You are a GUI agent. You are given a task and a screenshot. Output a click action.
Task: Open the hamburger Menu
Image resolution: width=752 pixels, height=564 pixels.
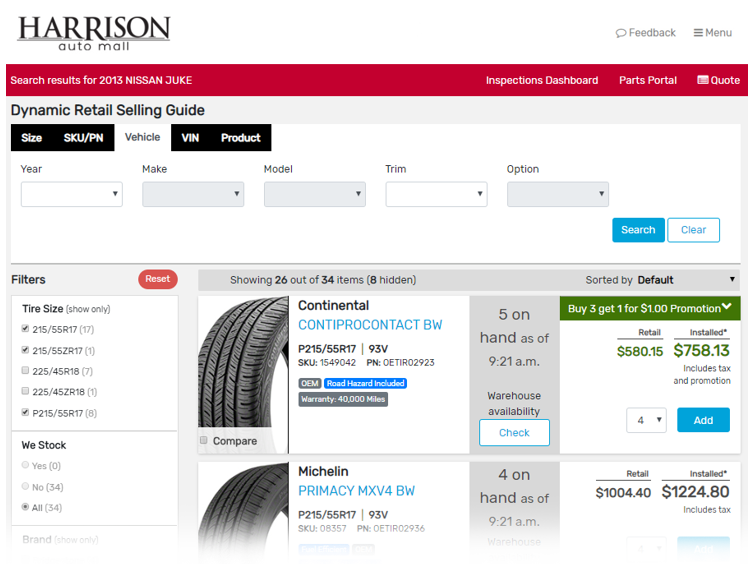[713, 33]
